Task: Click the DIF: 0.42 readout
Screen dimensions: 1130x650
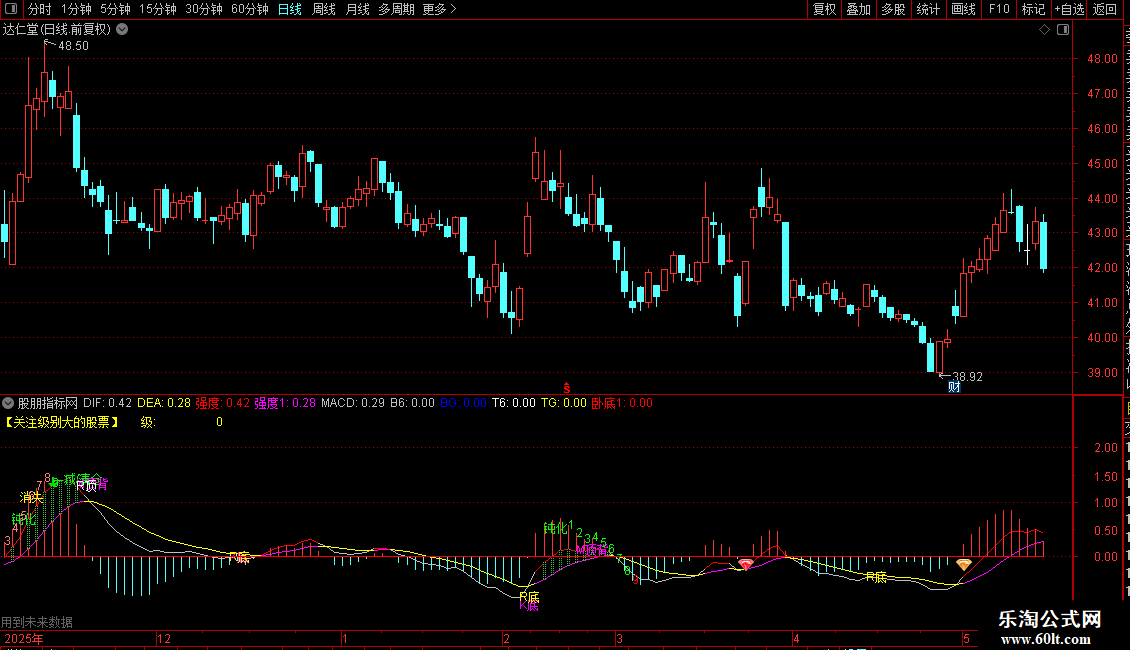Action: coord(107,403)
